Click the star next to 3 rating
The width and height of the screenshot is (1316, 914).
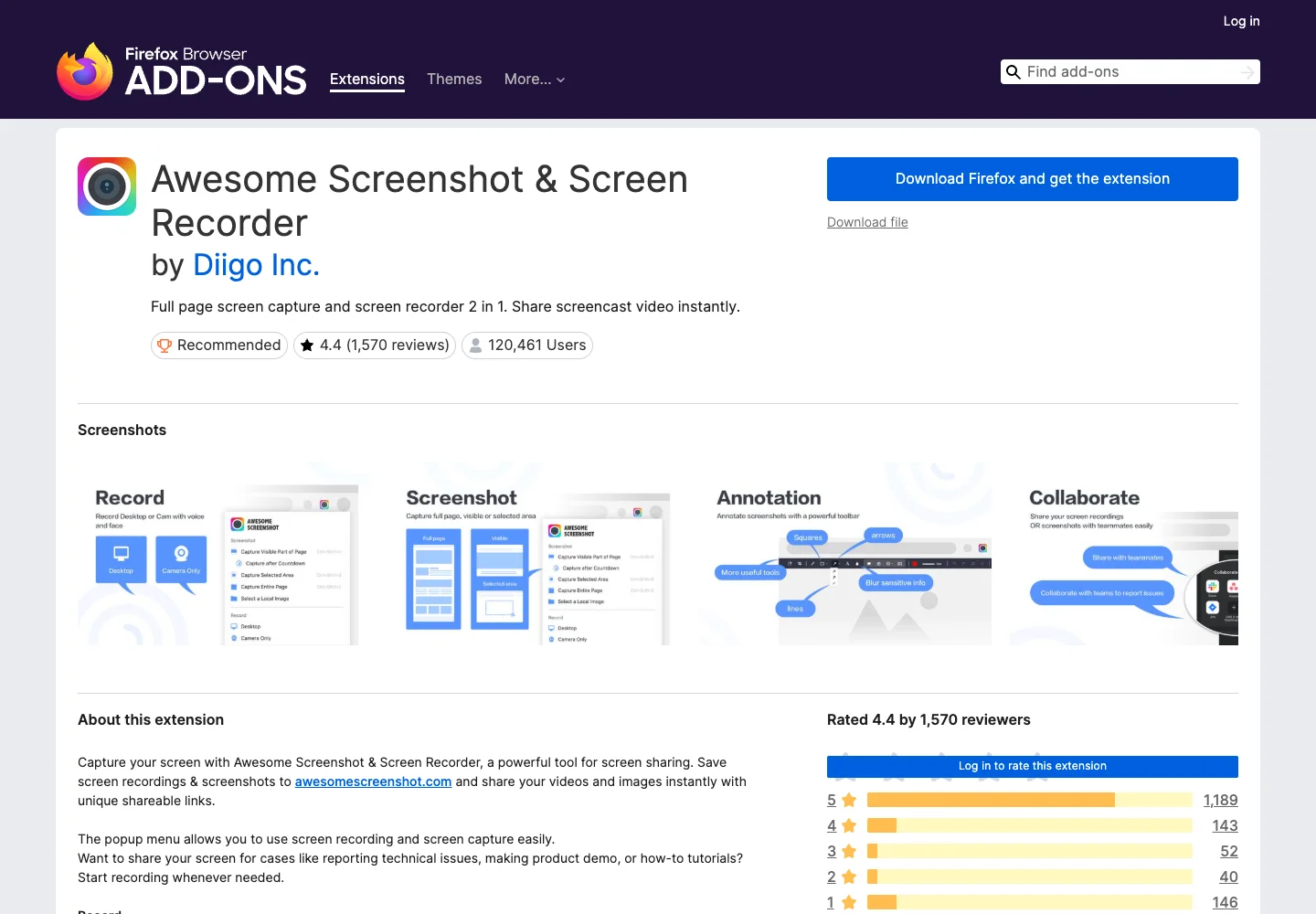tap(849, 851)
